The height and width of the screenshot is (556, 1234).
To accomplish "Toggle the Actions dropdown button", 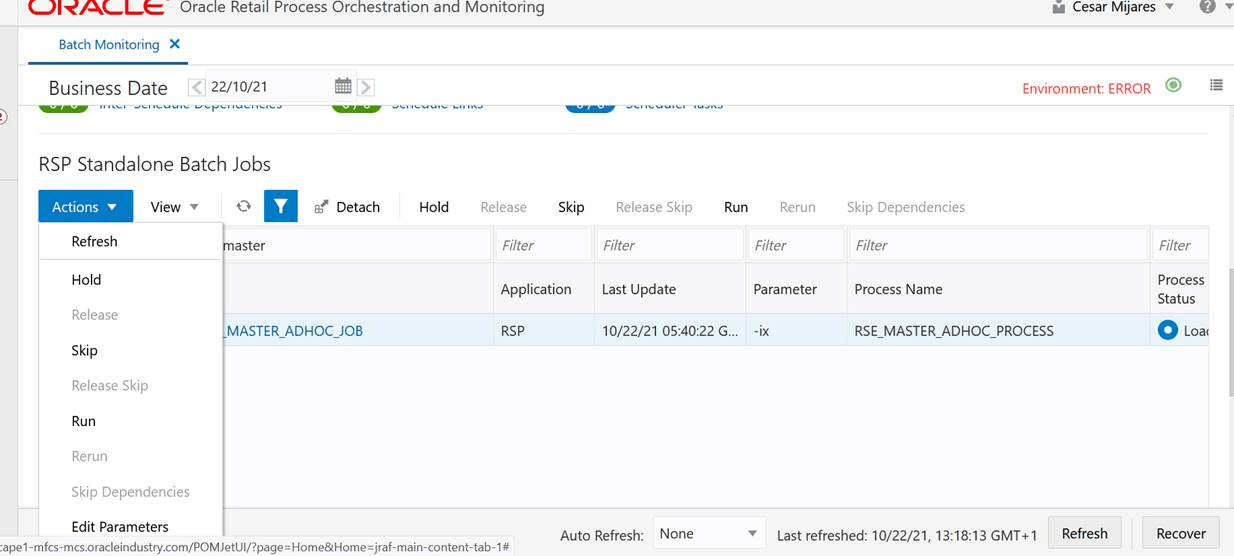I will coord(85,206).
